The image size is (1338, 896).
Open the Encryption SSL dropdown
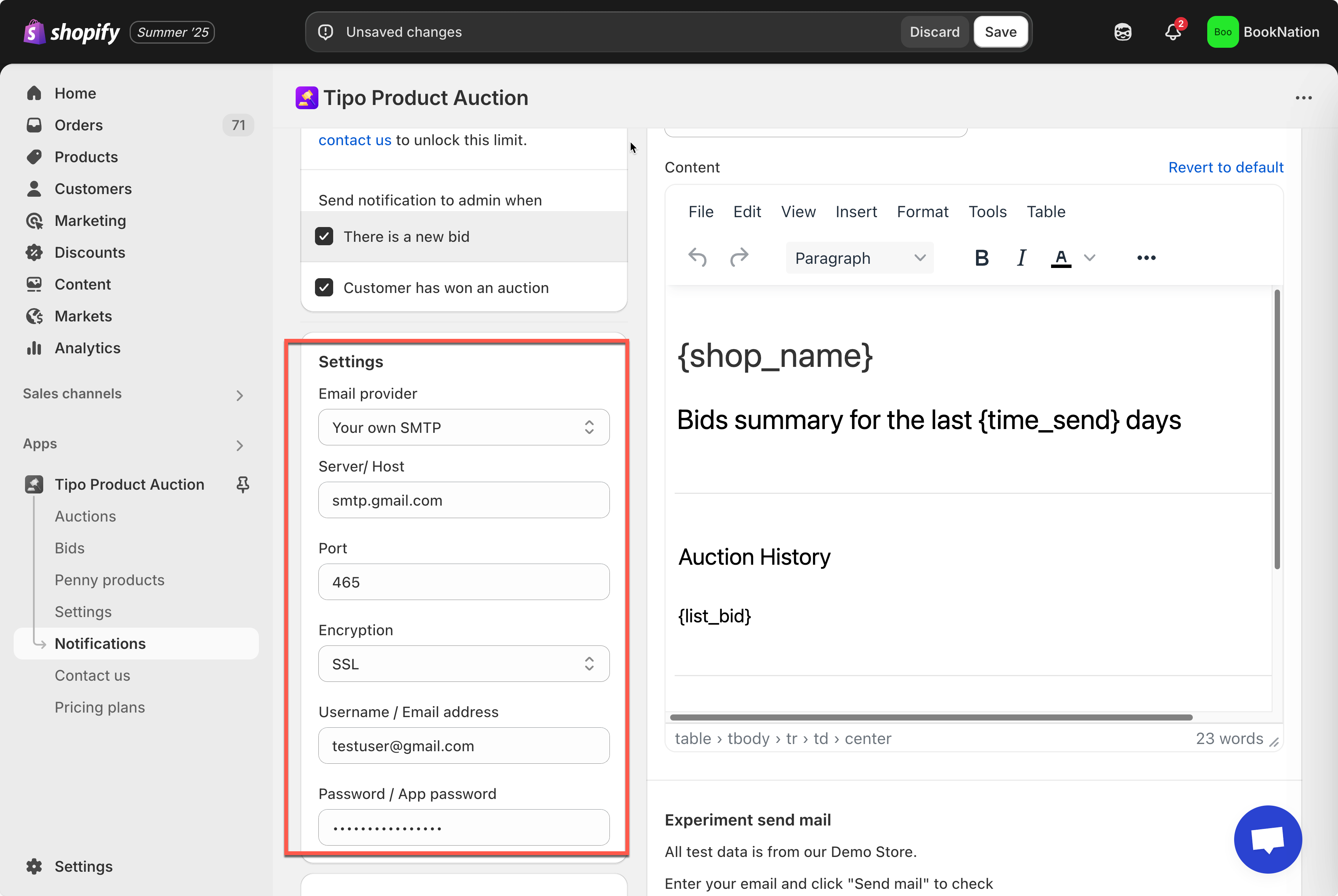[x=463, y=664]
